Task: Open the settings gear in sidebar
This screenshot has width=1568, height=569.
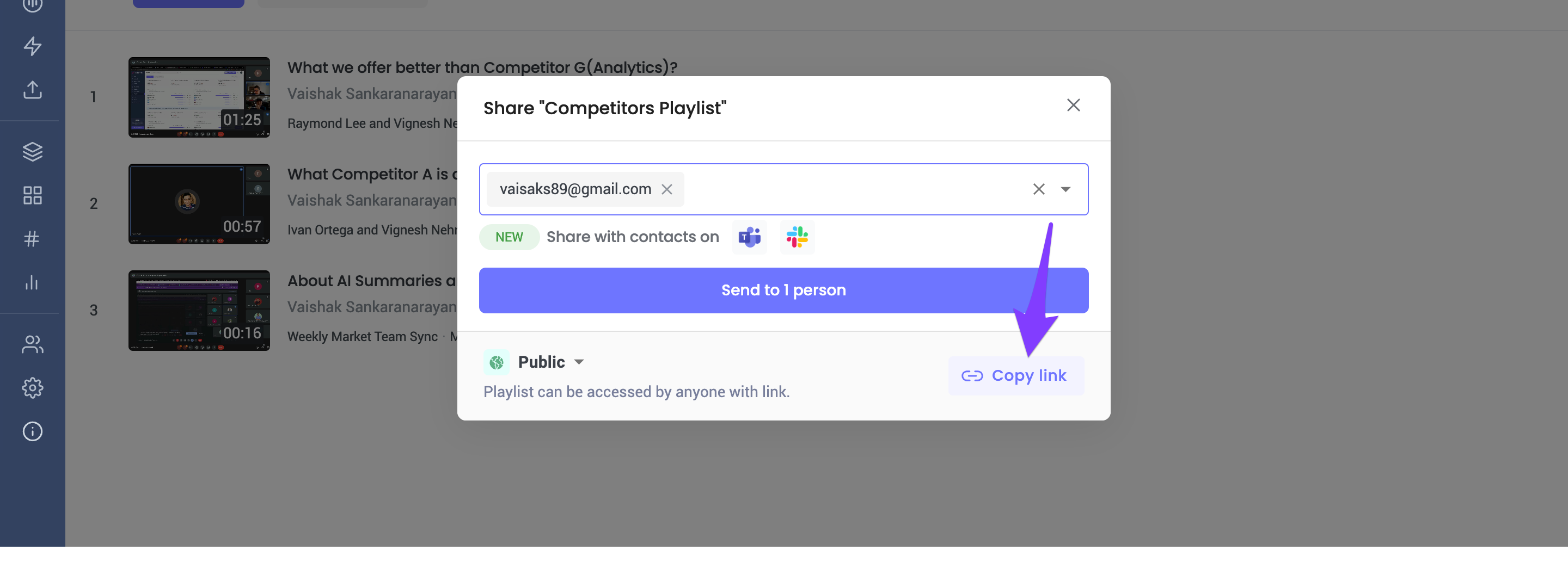Action: tap(32, 388)
